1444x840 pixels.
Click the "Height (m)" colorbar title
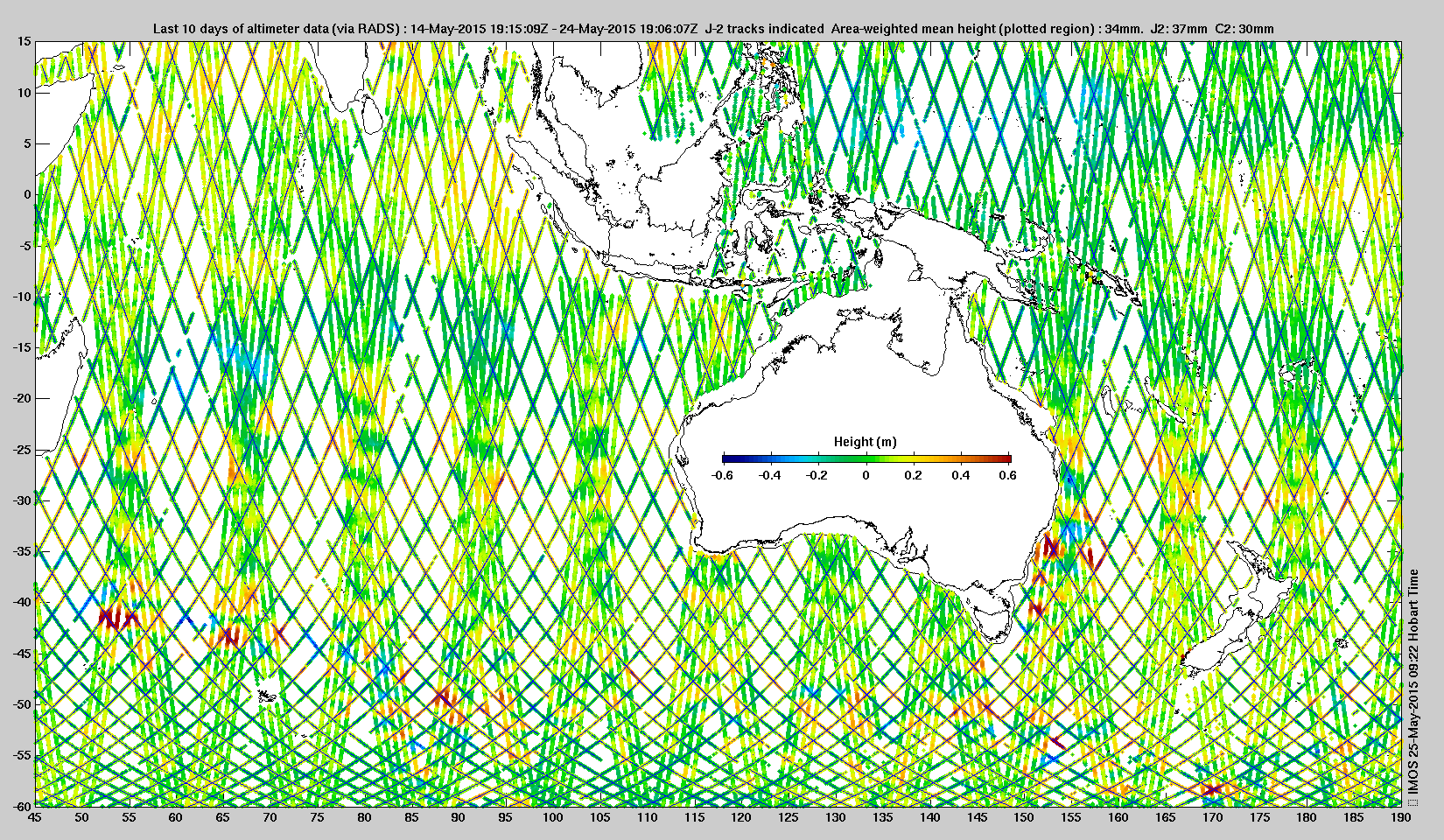tap(865, 442)
